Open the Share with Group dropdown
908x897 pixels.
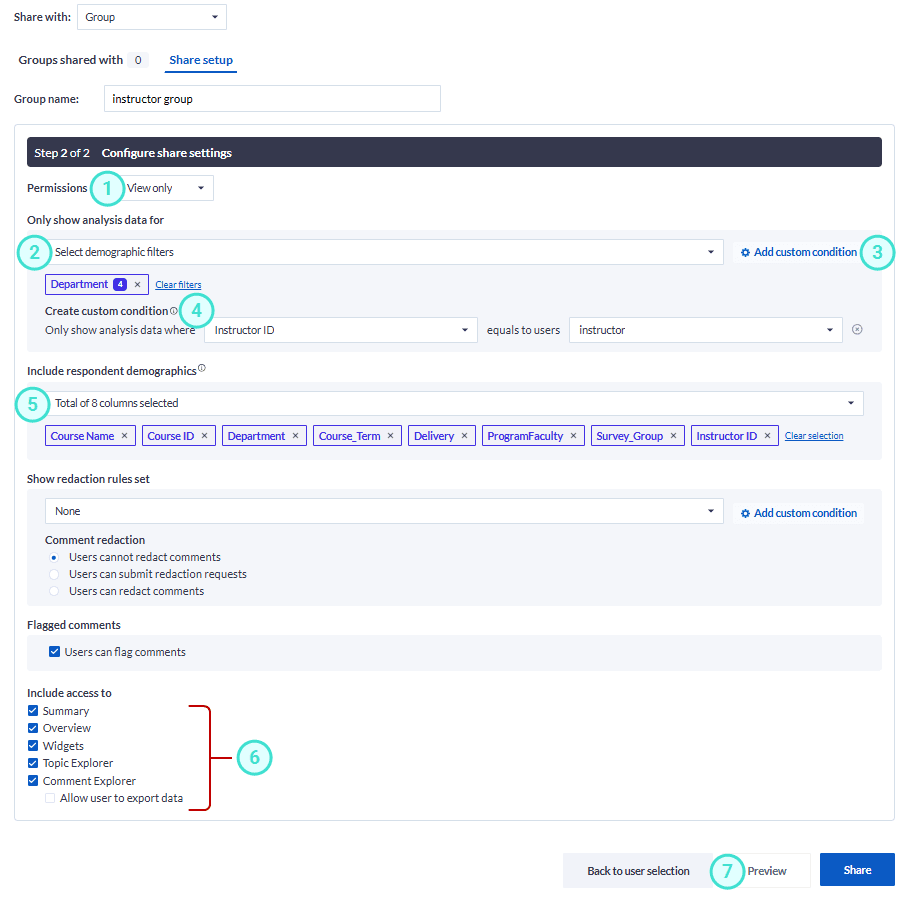pyautogui.click(x=152, y=17)
